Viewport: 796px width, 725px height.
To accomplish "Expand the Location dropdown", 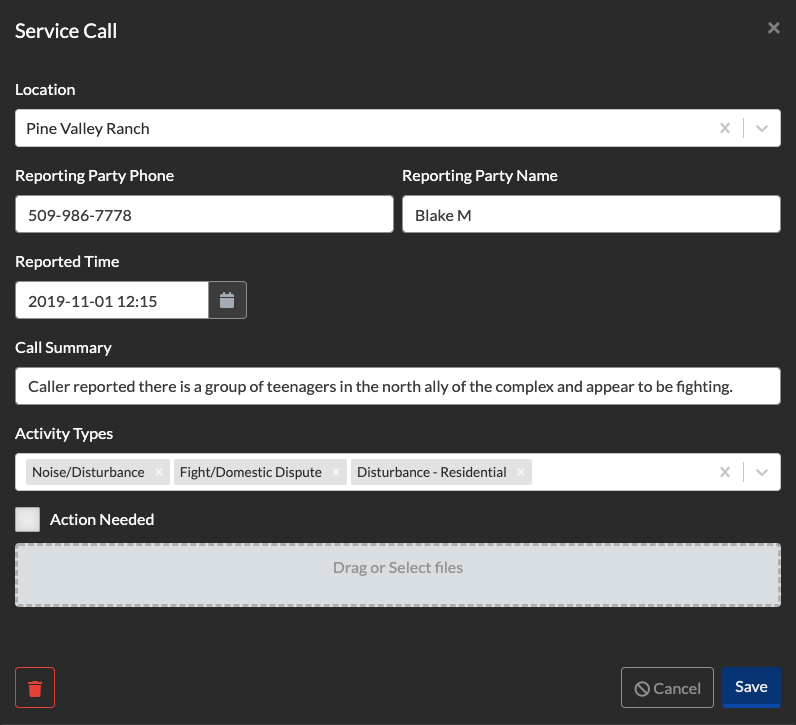I will pos(761,128).
